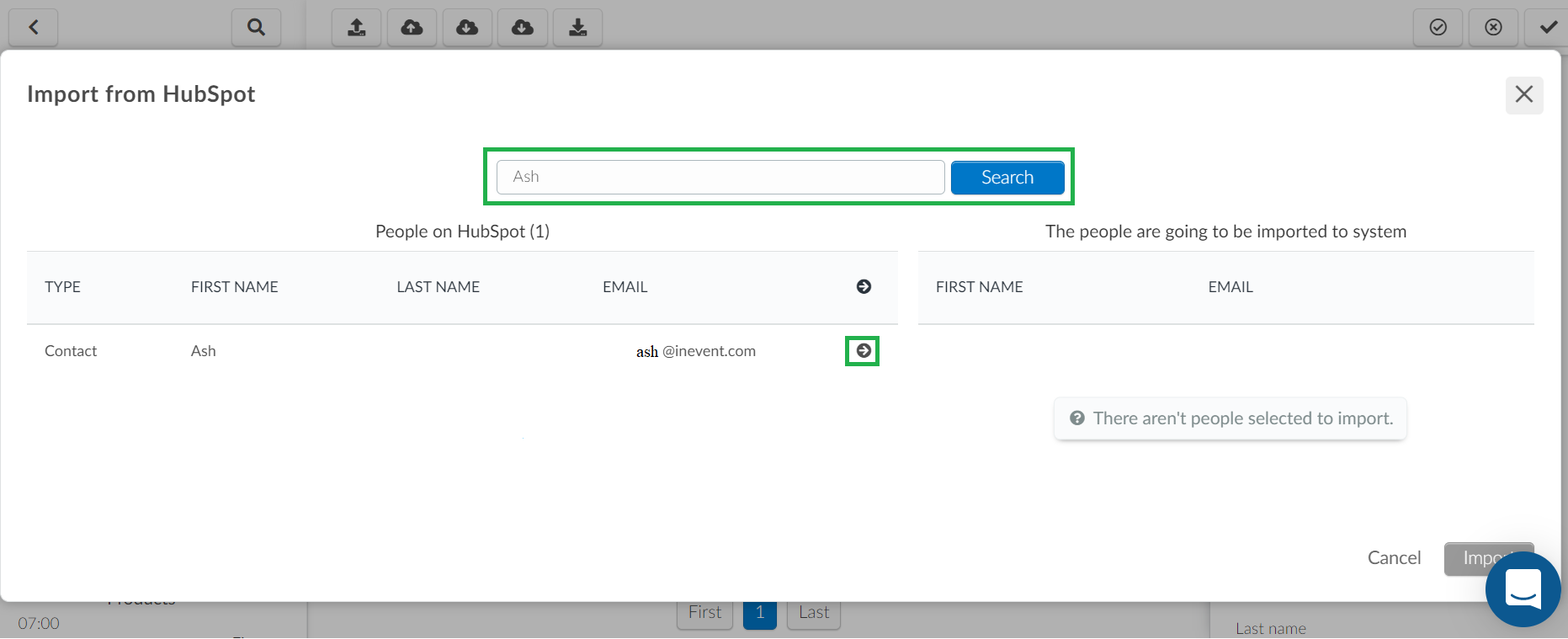Go to First page in pagination
The height and width of the screenshot is (639, 1568).
pos(705,613)
